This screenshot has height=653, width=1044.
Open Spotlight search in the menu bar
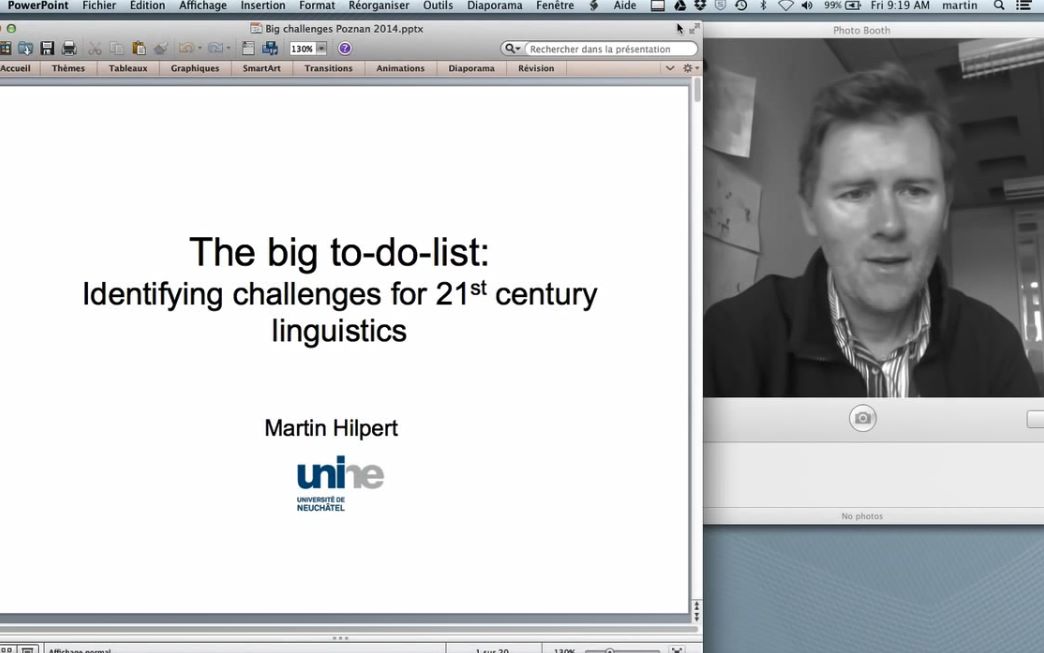[999, 5]
